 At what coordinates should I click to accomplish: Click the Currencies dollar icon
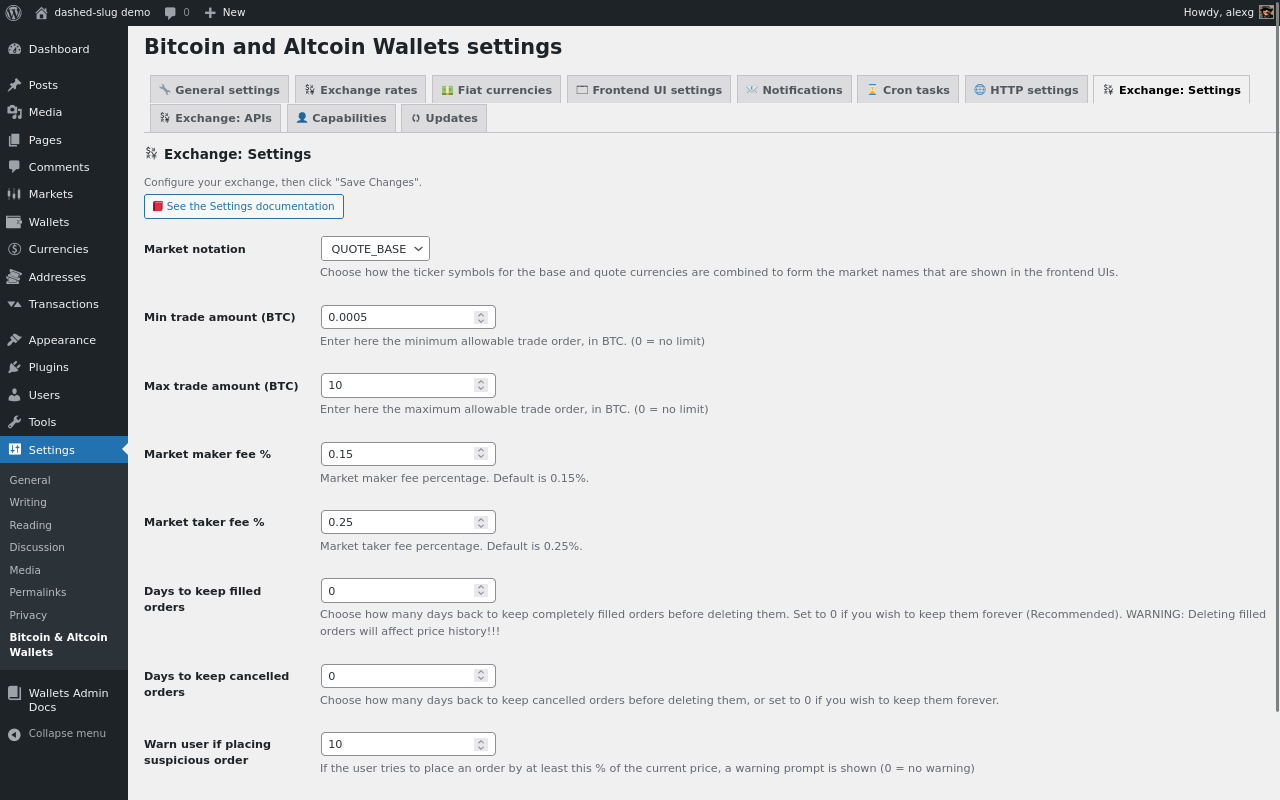point(14,249)
